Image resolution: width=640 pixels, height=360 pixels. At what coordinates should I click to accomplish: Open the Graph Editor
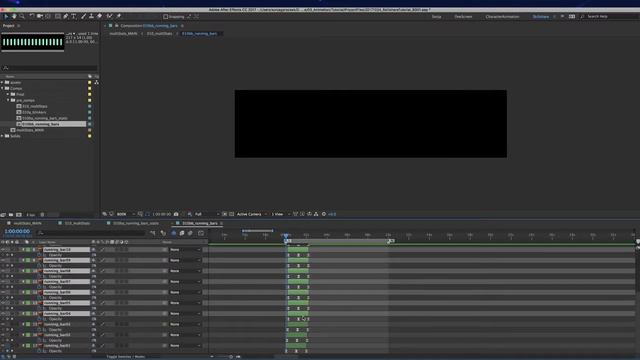[x=201, y=233]
